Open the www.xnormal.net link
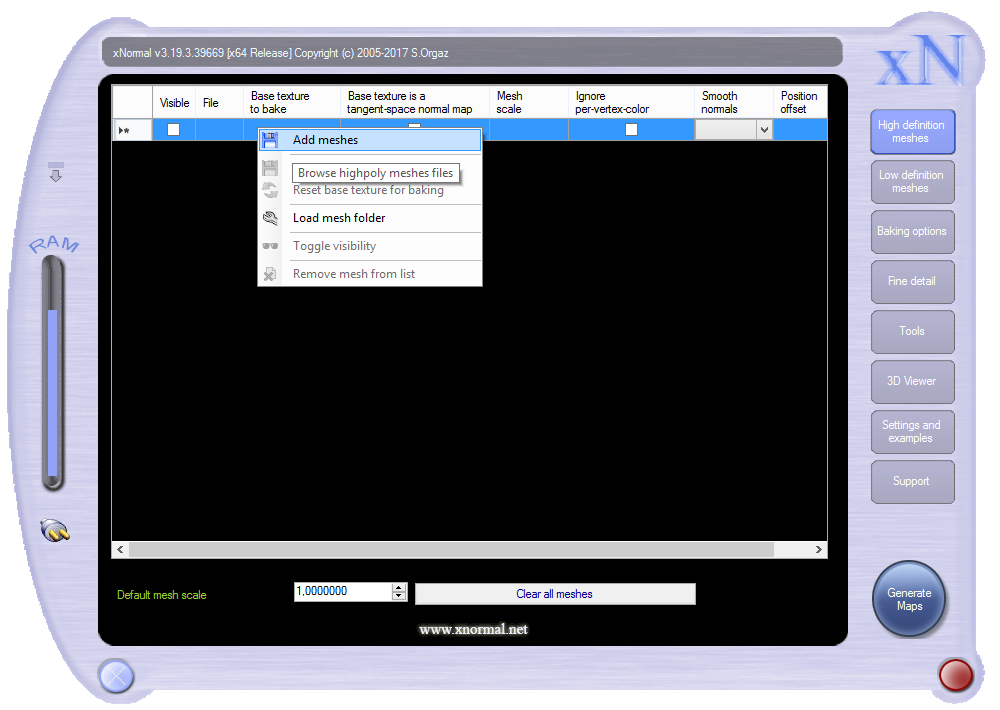Viewport: 1000px width, 710px height. pos(473,629)
